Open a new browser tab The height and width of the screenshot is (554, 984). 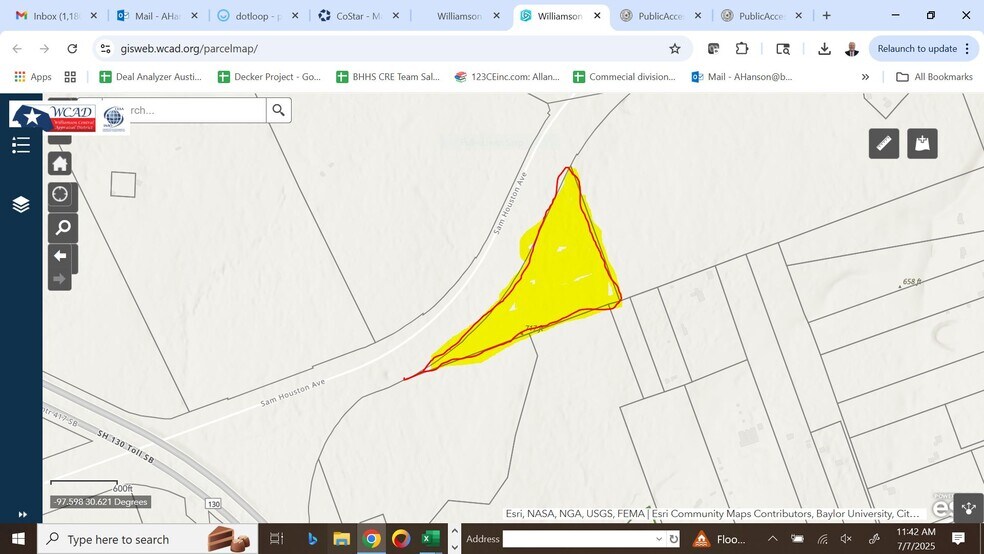(826, 16)
